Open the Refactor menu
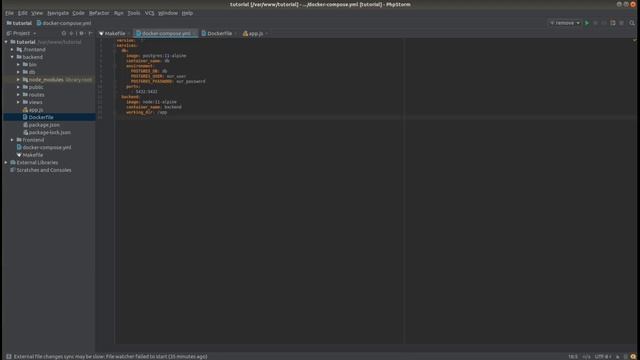Image resolution: width=640 pixels, height=360 pixels. click(99, 13)
